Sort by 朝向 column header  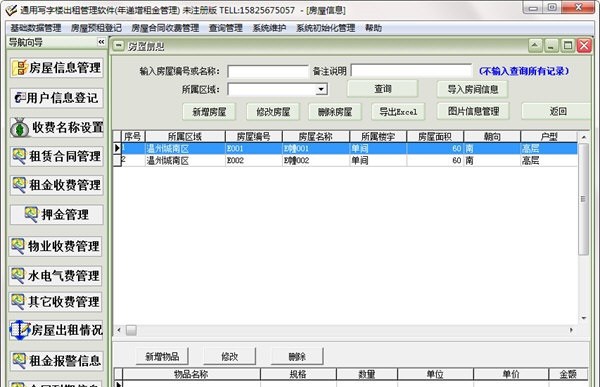tap(492, 136)
